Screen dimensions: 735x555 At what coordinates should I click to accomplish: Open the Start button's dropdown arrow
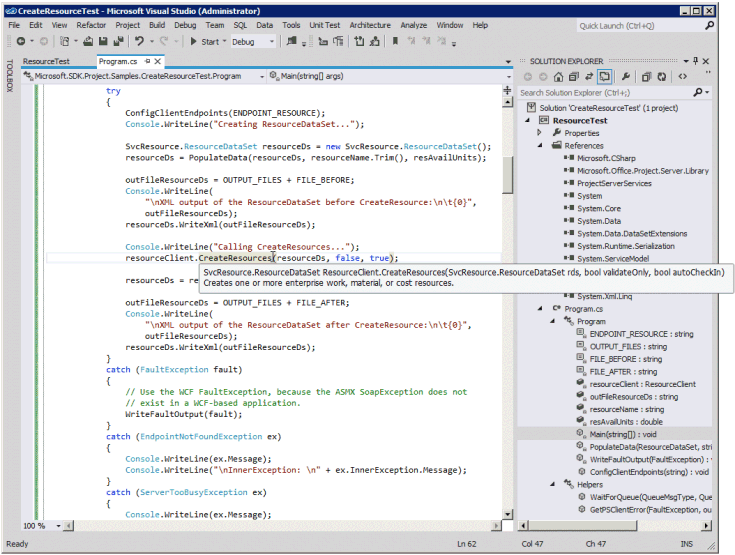pos(224,41)
